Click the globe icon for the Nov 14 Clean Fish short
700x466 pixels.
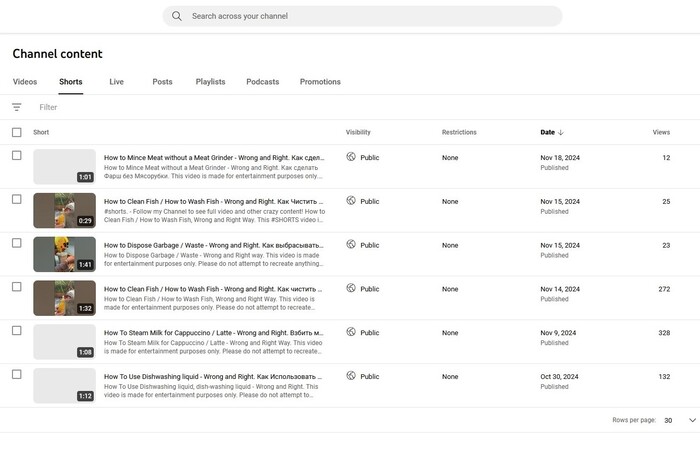pos(351,288)
